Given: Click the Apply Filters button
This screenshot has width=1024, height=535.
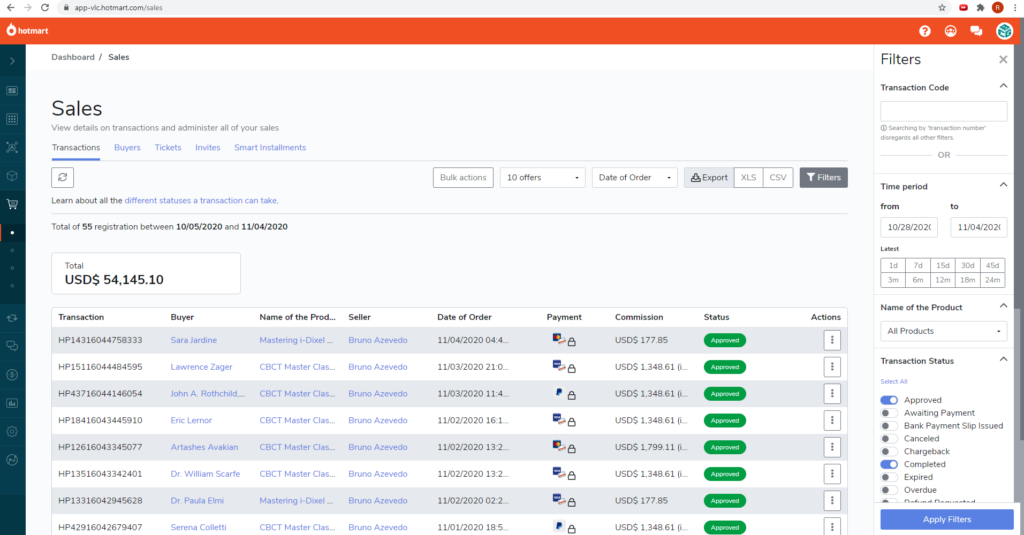Looking at the screenshot, I should (x=947, y=519).
